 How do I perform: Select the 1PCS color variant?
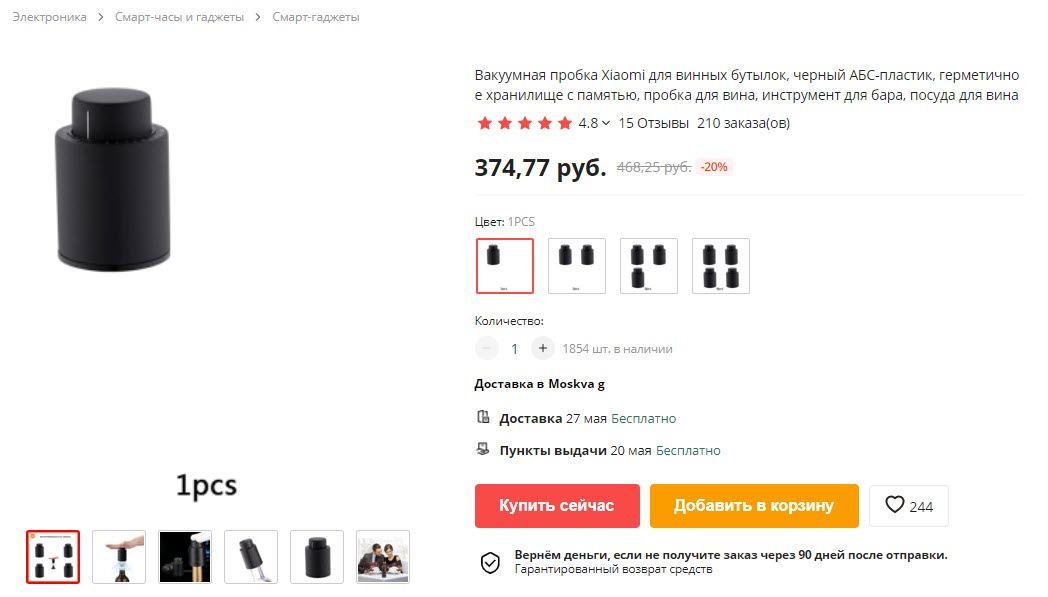(505, 265)
